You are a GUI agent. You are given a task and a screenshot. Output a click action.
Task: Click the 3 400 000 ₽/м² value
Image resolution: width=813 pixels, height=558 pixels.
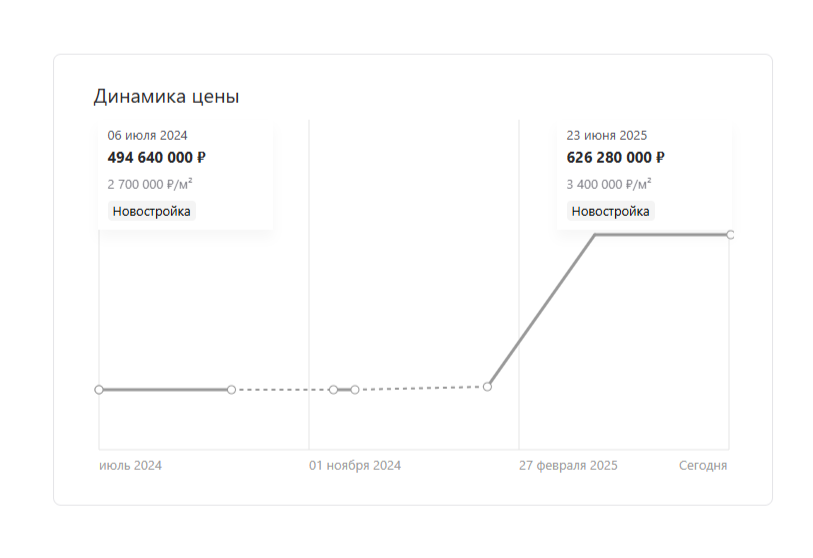pos(609,184)
